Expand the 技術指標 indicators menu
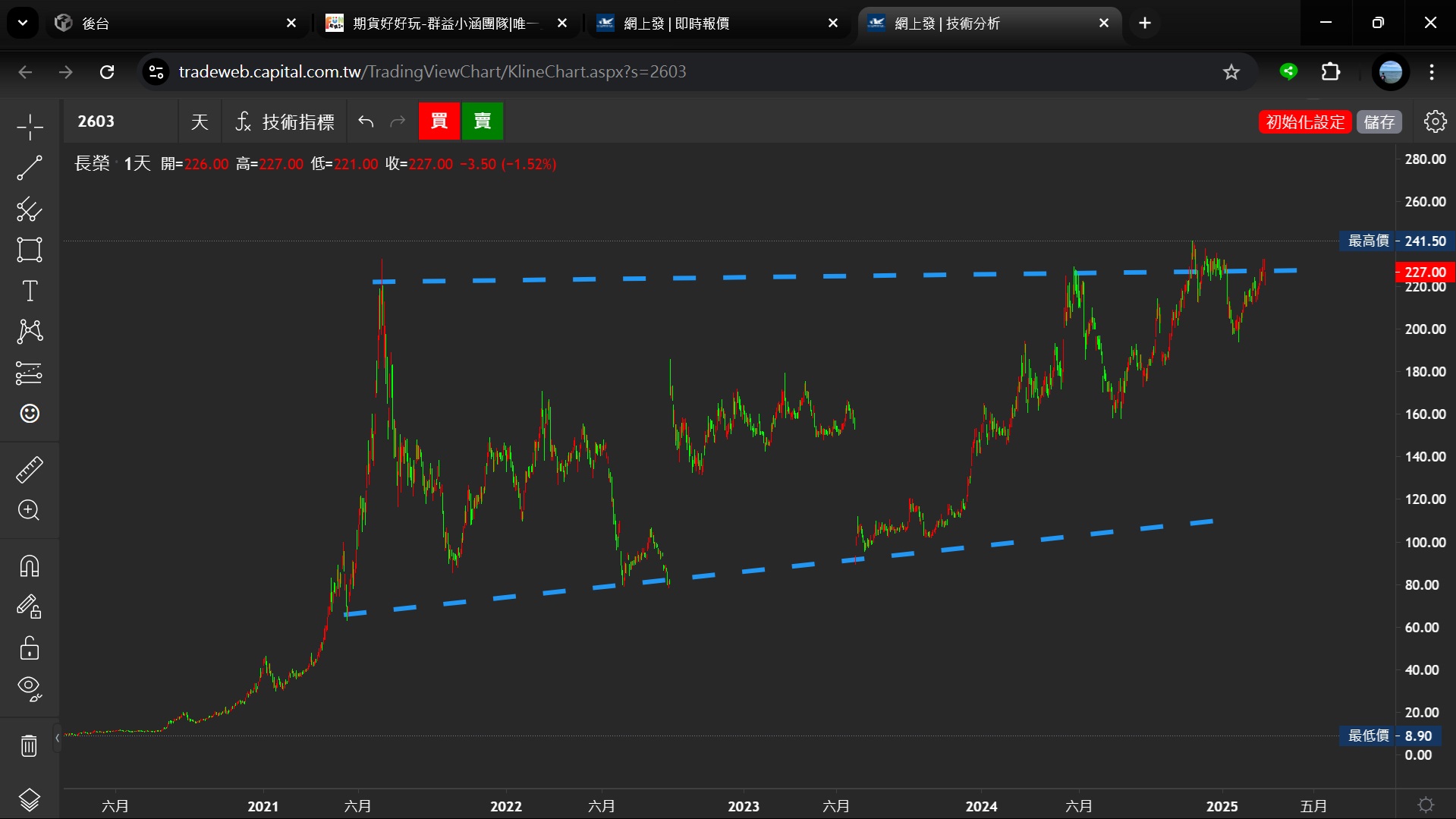This screenshot has height=819, width=1456. click(x=285, y=121)
